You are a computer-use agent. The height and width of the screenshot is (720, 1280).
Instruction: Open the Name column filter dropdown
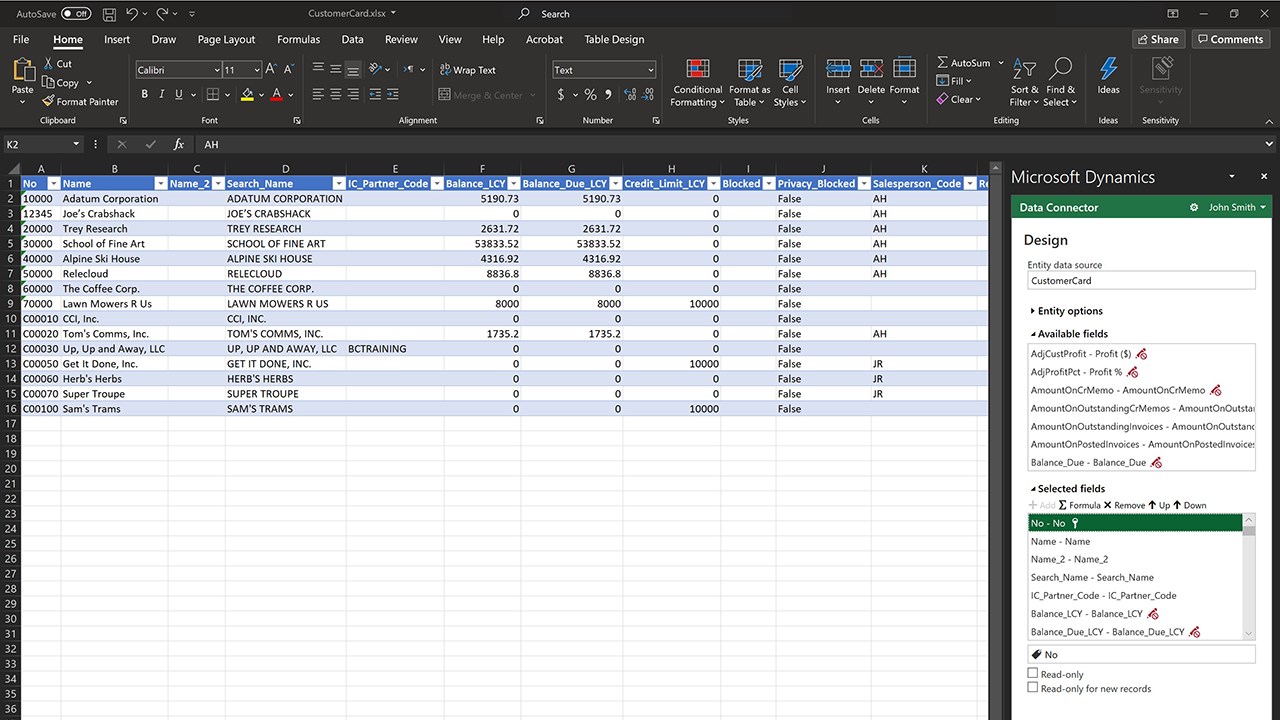[160, 184]
